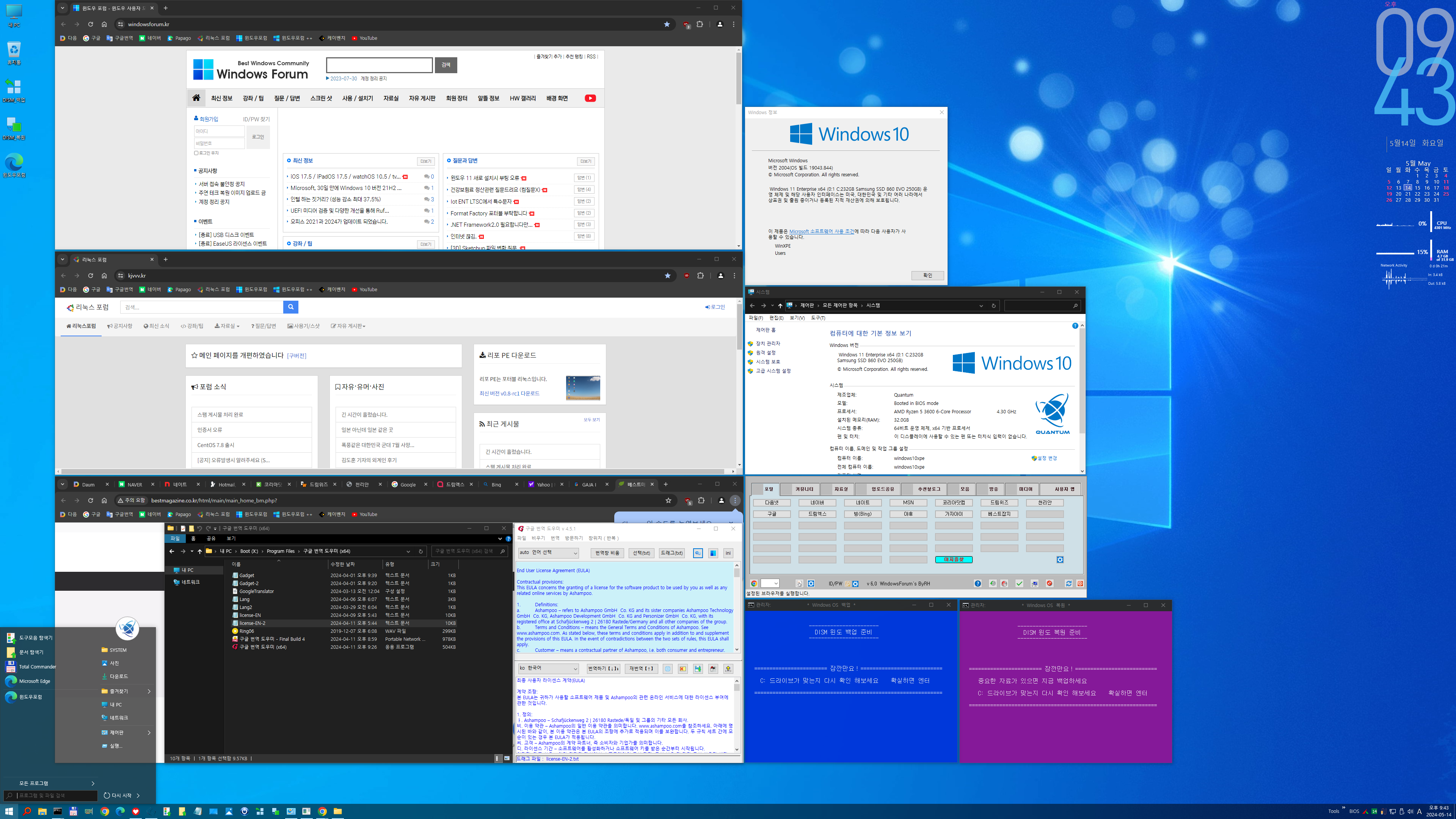Expand 제어판 submenu arrow in start menu

click(149, 733)
